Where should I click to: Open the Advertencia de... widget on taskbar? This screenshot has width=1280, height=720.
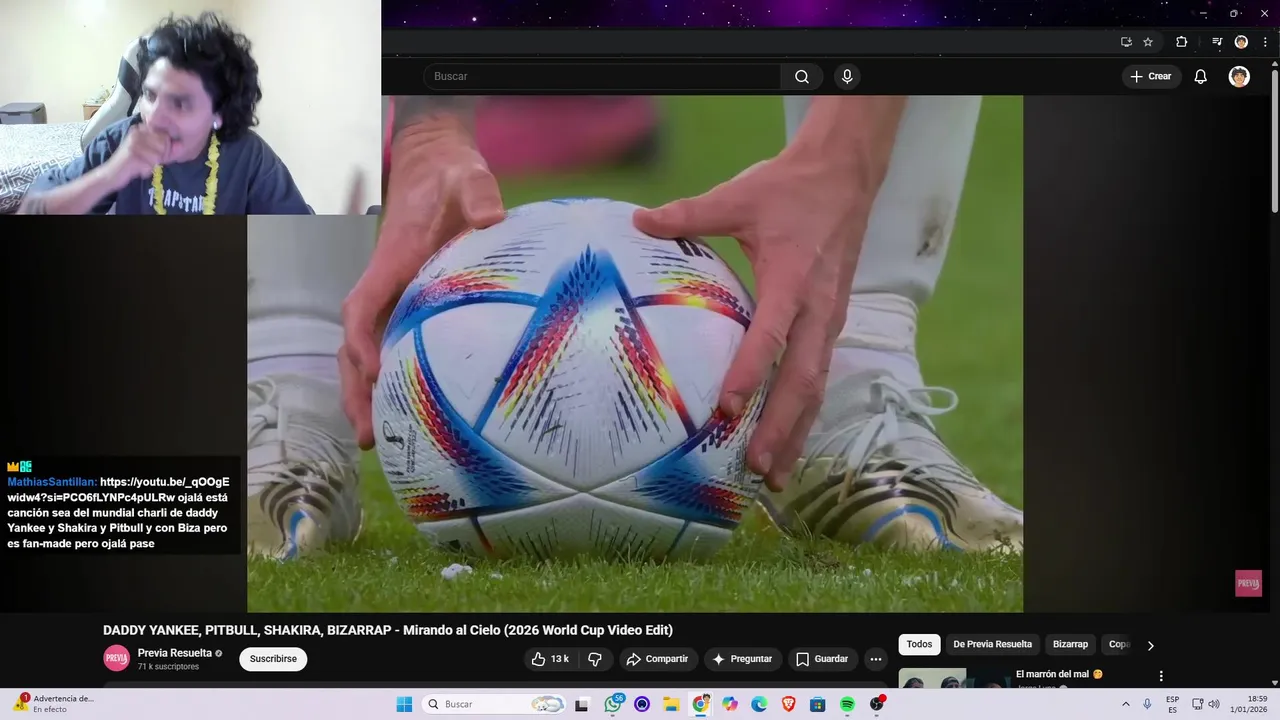[55, 704]
